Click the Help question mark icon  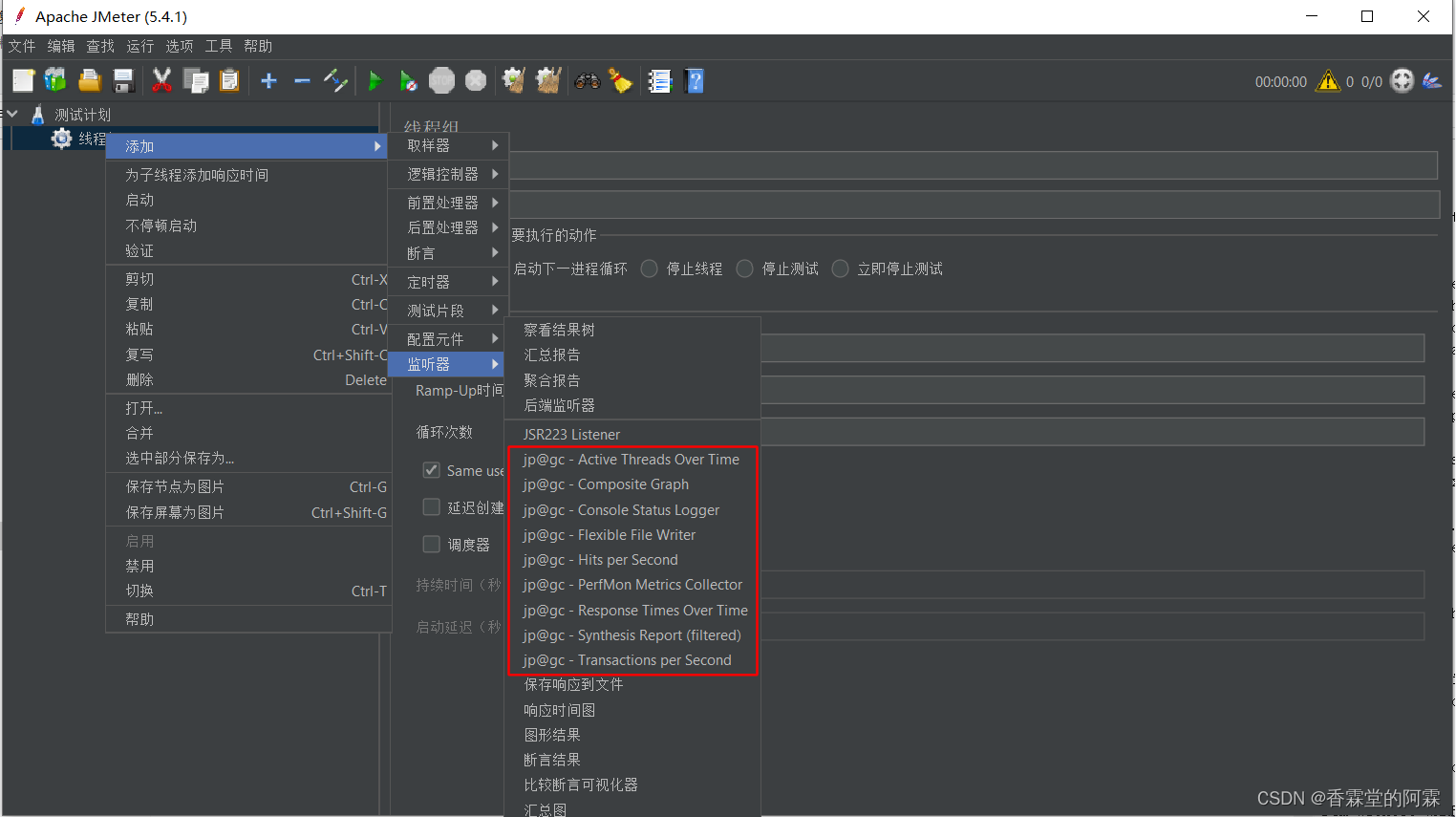(695, 81)
